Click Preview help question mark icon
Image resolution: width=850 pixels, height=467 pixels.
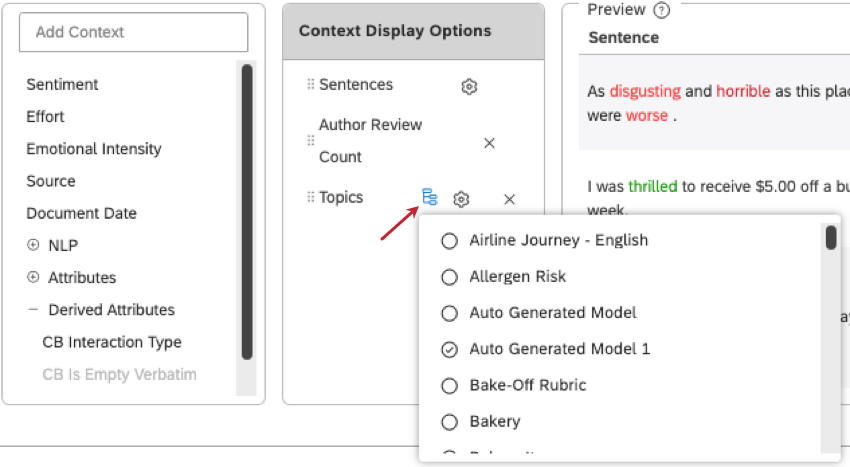tap(661, 10)
